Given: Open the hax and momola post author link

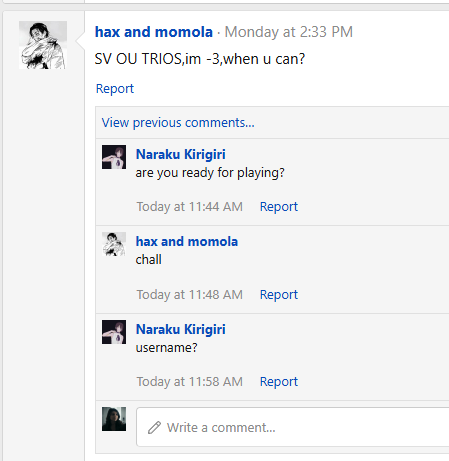Looking at the screenshot, I should click(154, 32).
